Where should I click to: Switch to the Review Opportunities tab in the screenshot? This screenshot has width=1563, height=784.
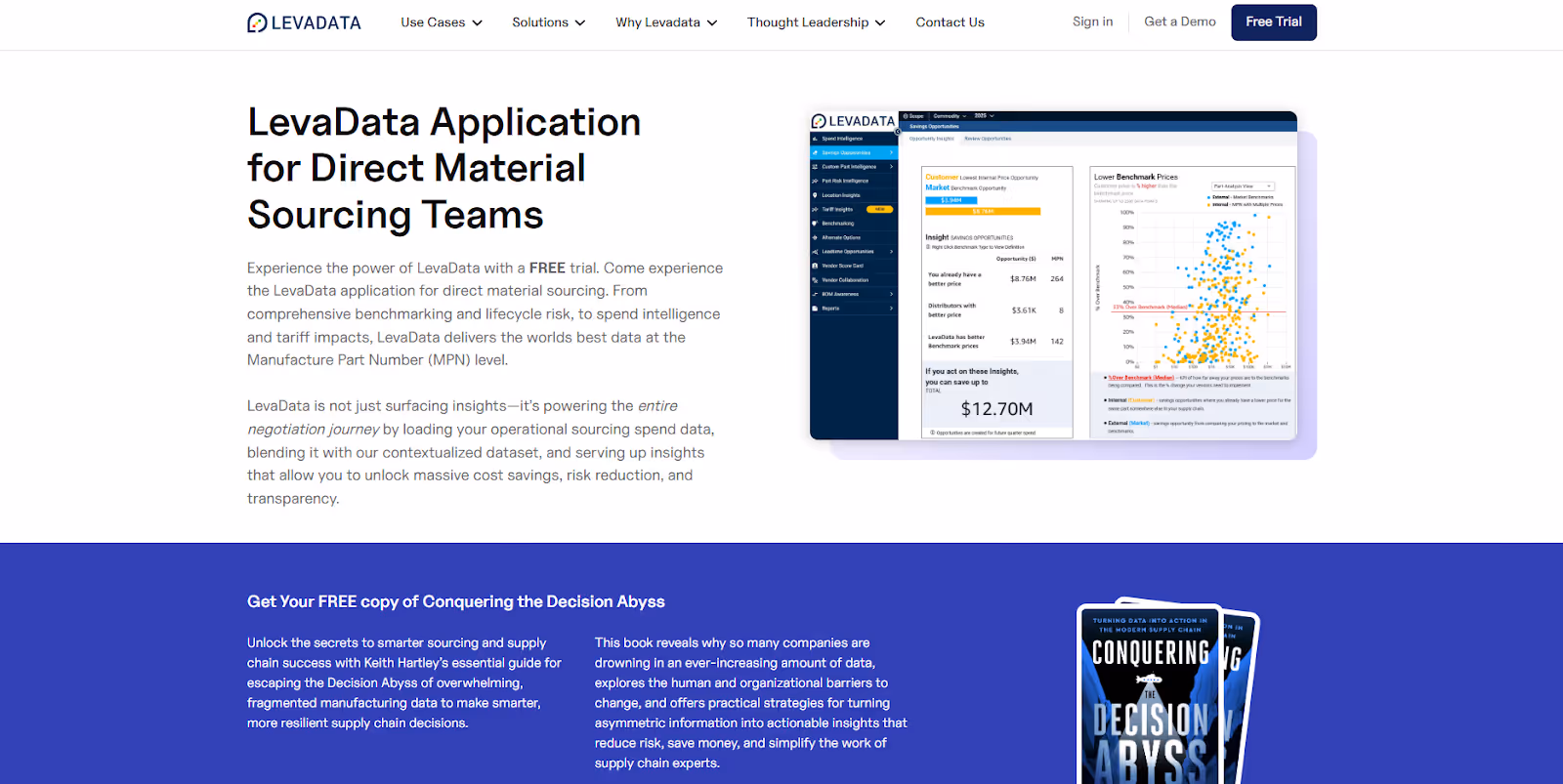(x=988, y=139)
